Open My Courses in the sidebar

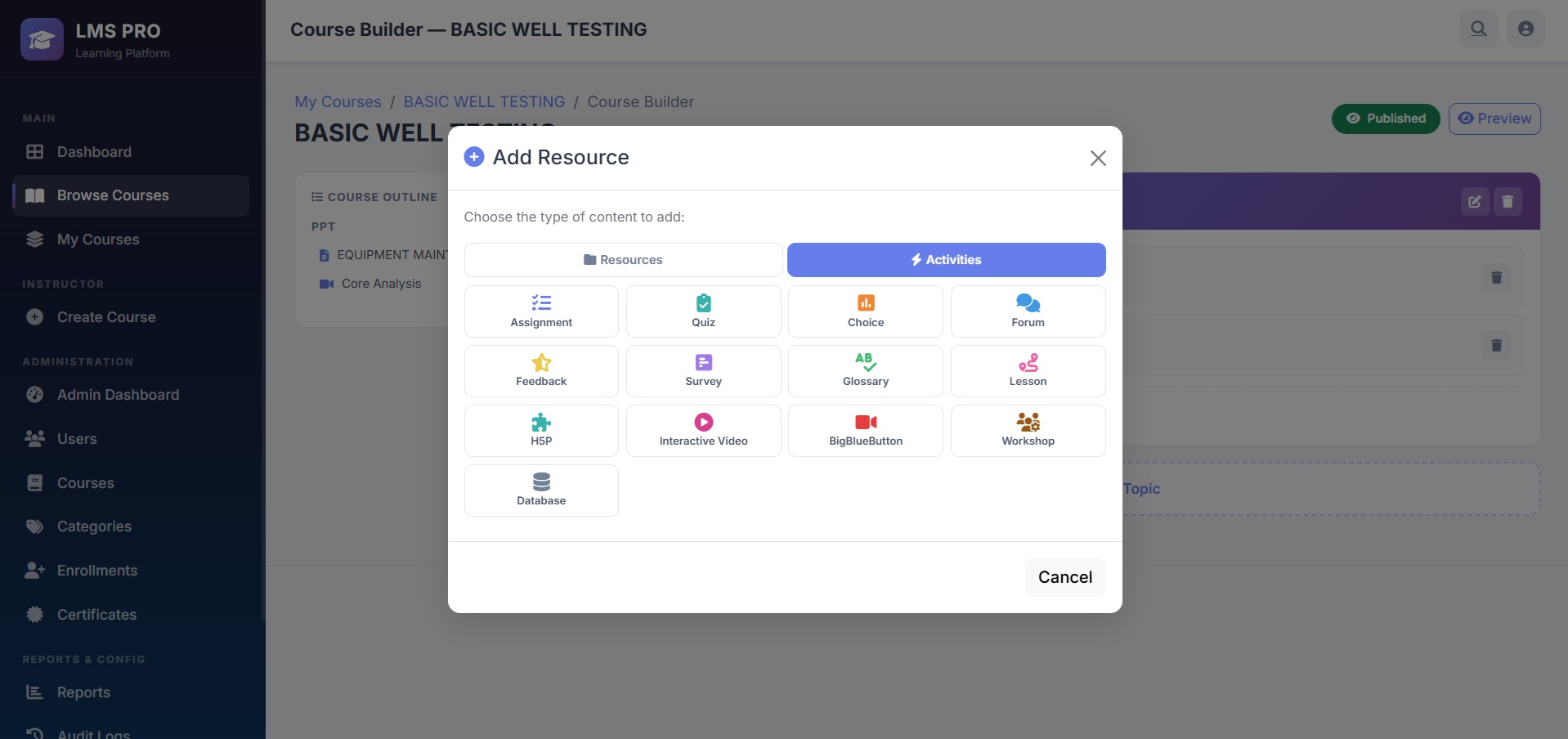pyautogui.click(x=131, y=240)
